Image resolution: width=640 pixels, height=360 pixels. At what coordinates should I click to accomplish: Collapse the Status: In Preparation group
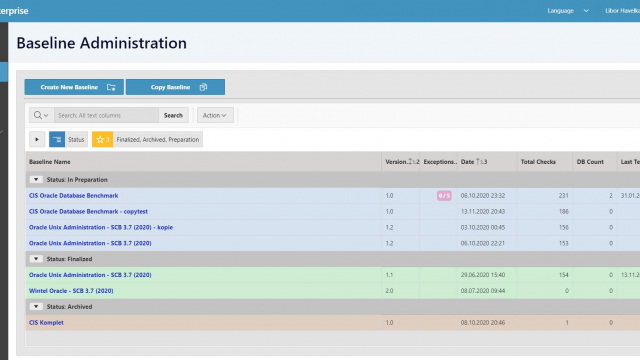point(36,180)
